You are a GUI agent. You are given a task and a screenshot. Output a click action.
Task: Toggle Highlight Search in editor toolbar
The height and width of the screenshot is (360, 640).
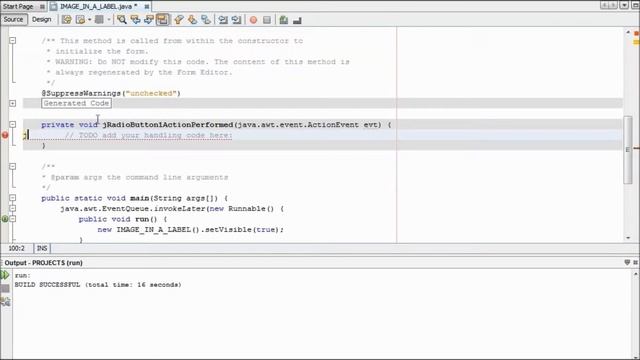[162, 20]
